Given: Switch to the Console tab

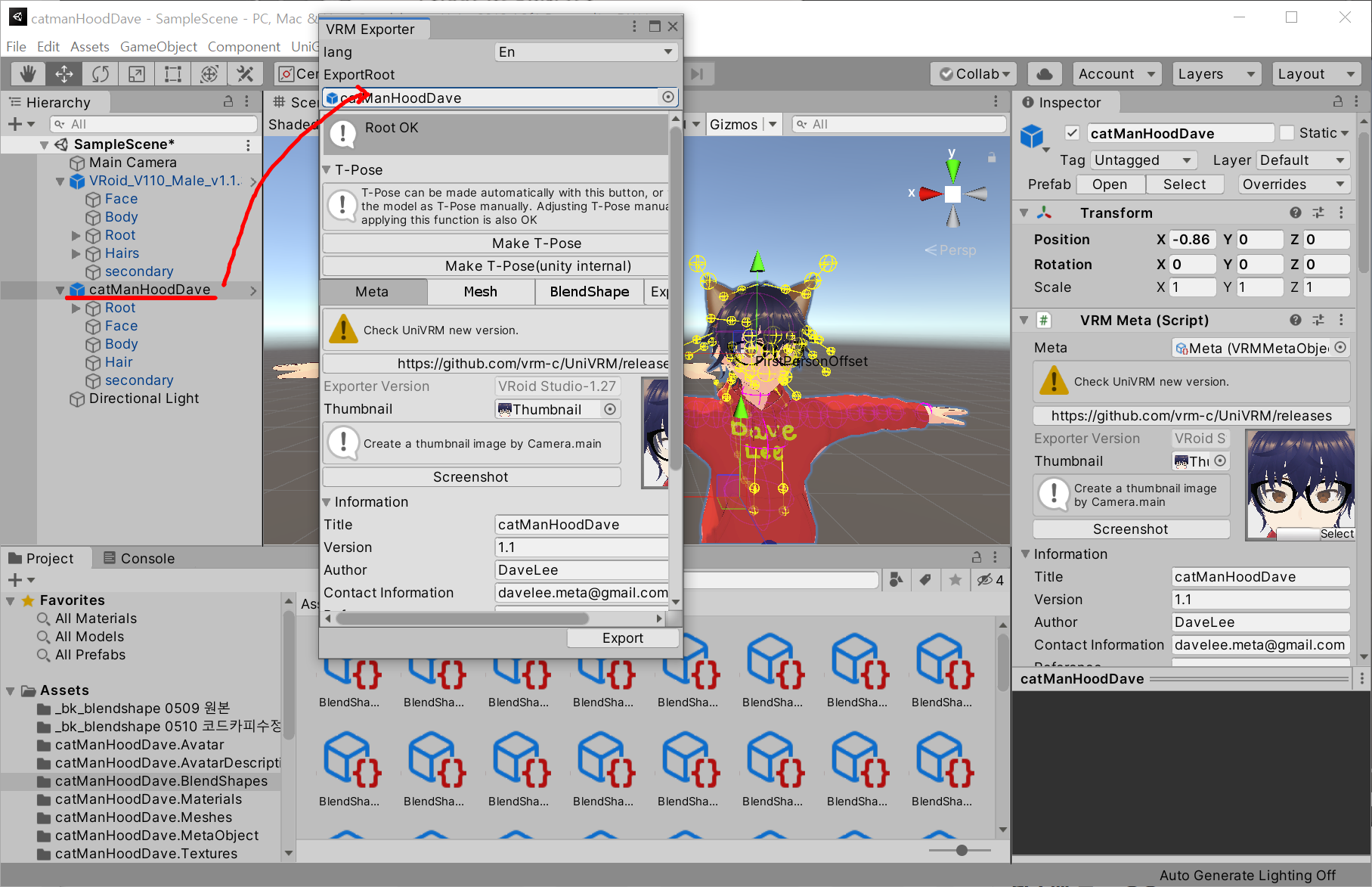Looking at the screenshot, I should pos(139,558).
